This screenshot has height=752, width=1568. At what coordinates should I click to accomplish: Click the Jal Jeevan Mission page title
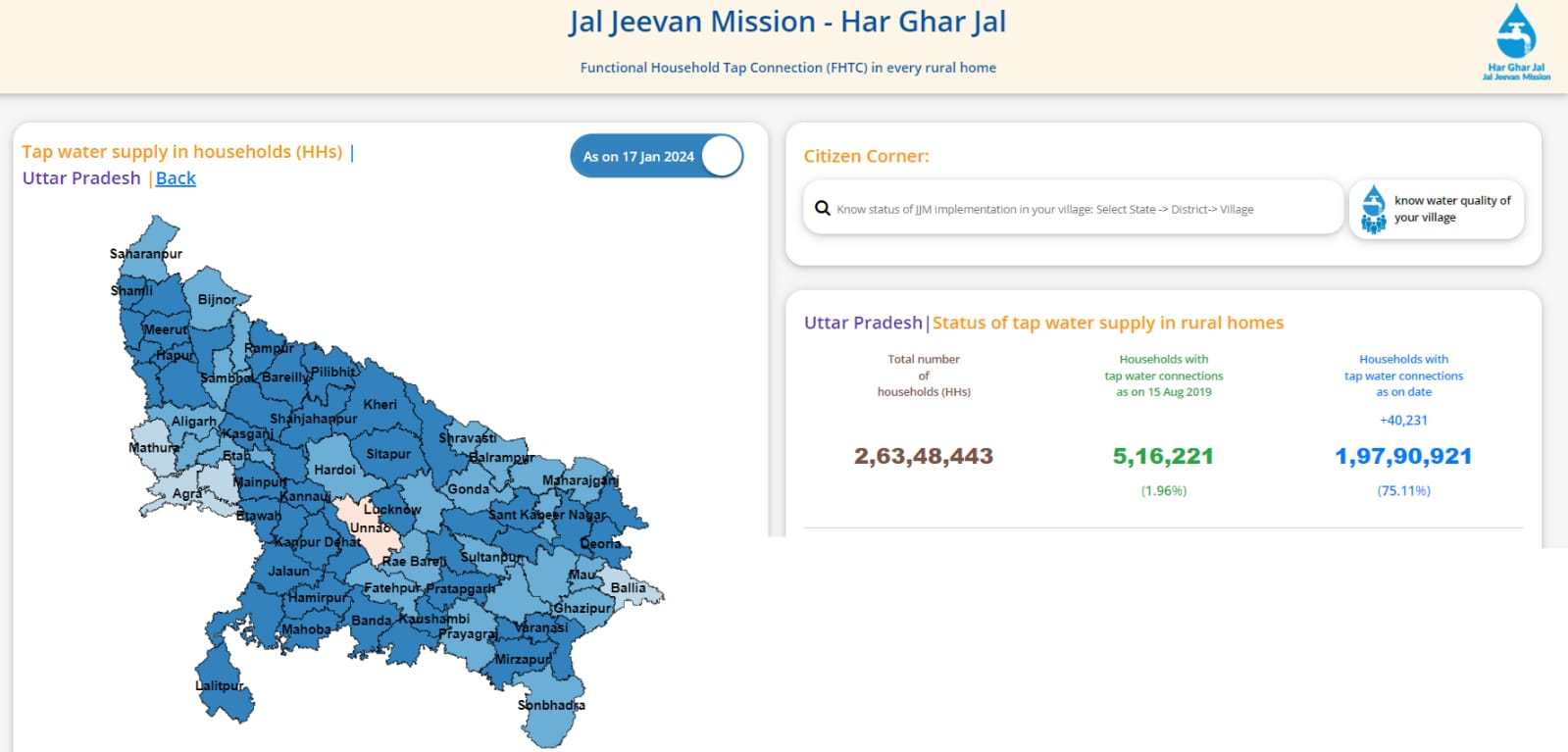pos(786,22)
